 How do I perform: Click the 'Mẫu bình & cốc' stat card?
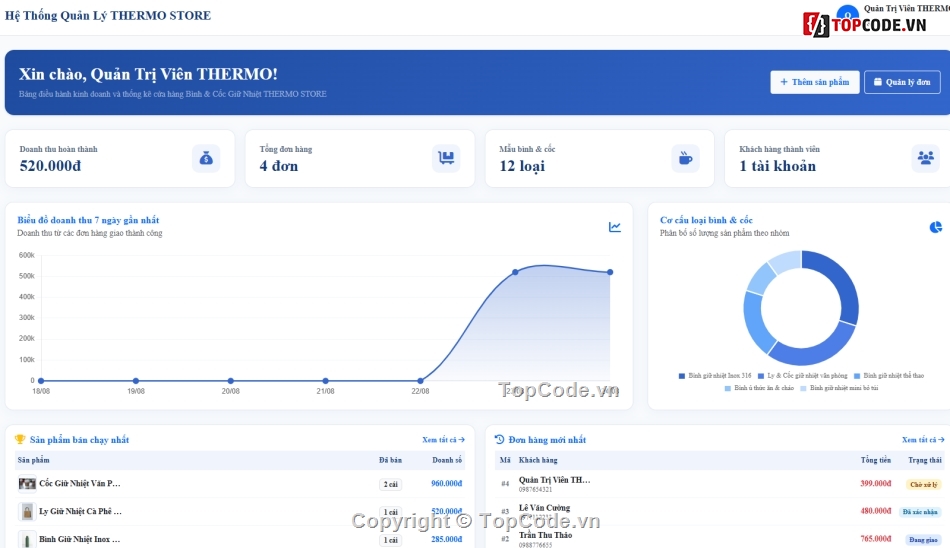point(599,158)
